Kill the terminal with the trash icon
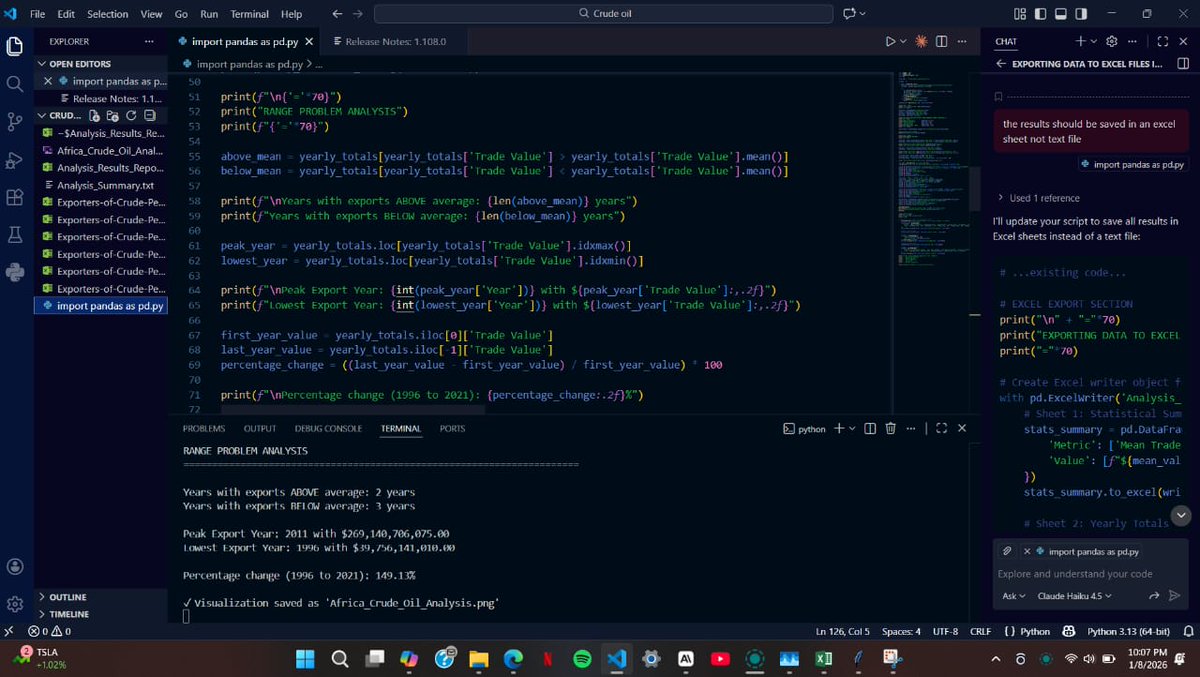The width and height of the screenshot is (1200, 677). tap(890, 428)
